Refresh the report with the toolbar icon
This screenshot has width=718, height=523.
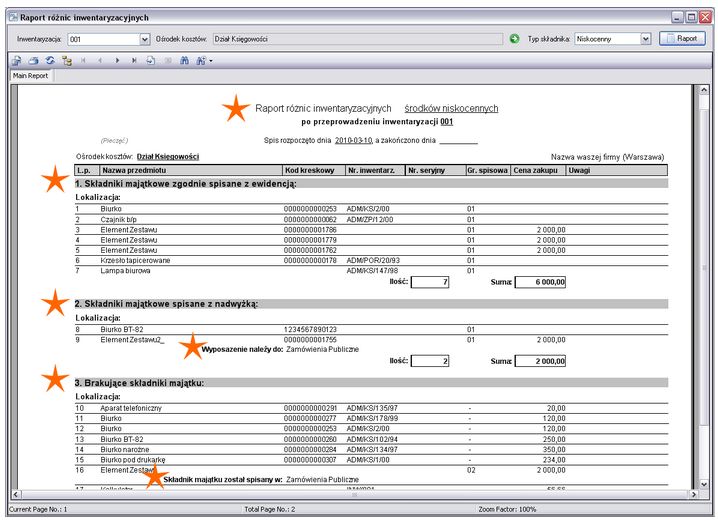50,61
